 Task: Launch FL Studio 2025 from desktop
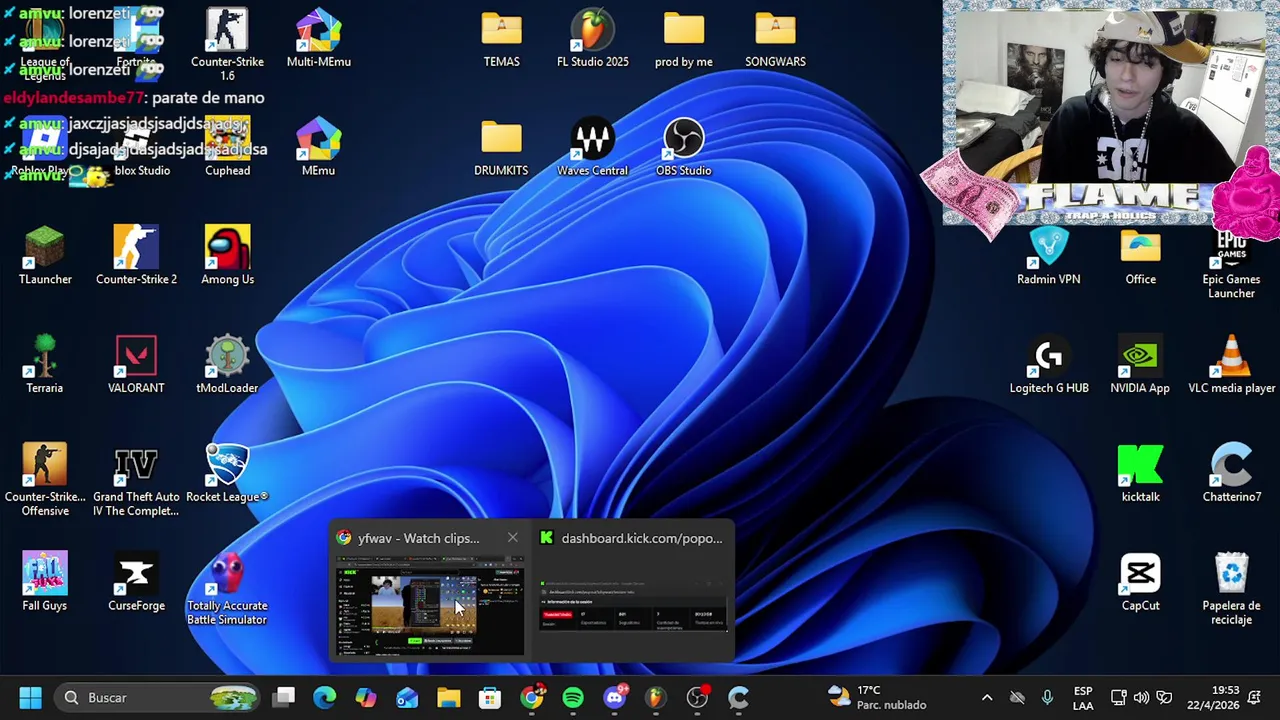tap(592, 38)
